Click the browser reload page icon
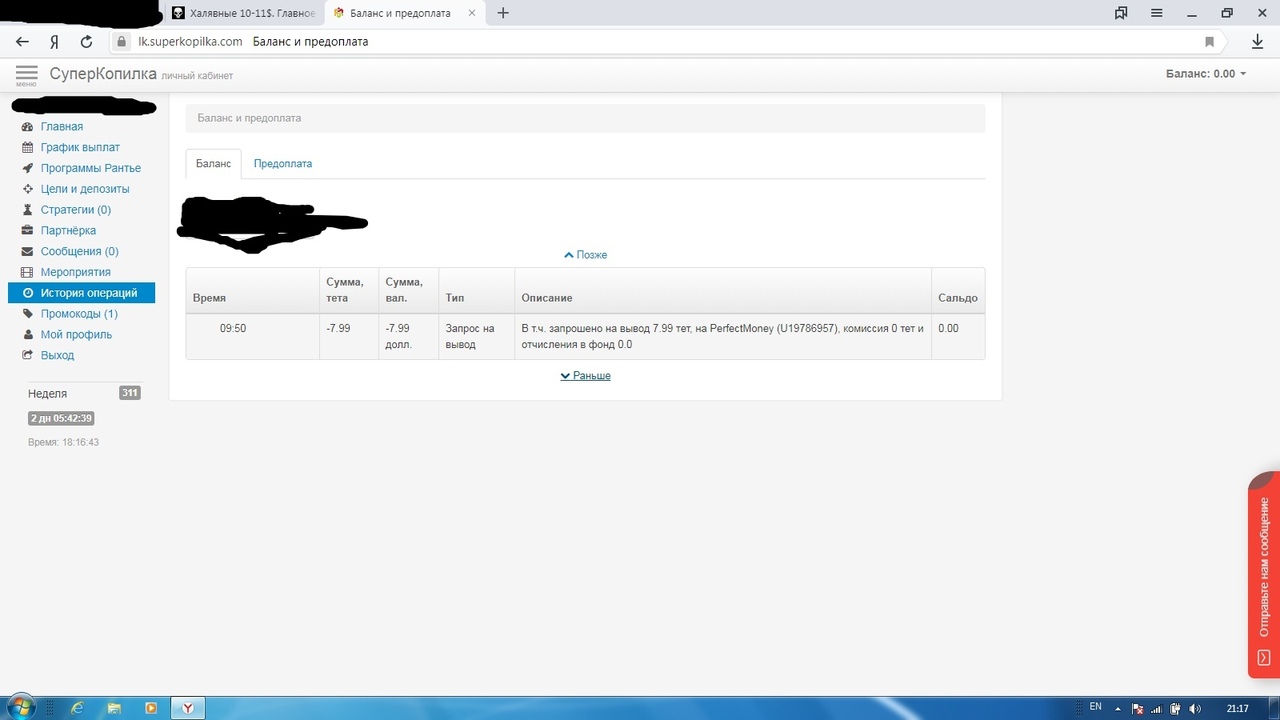Image resolution: width=1280 pixels, height=720 pixels. click(x=86, y=42)
